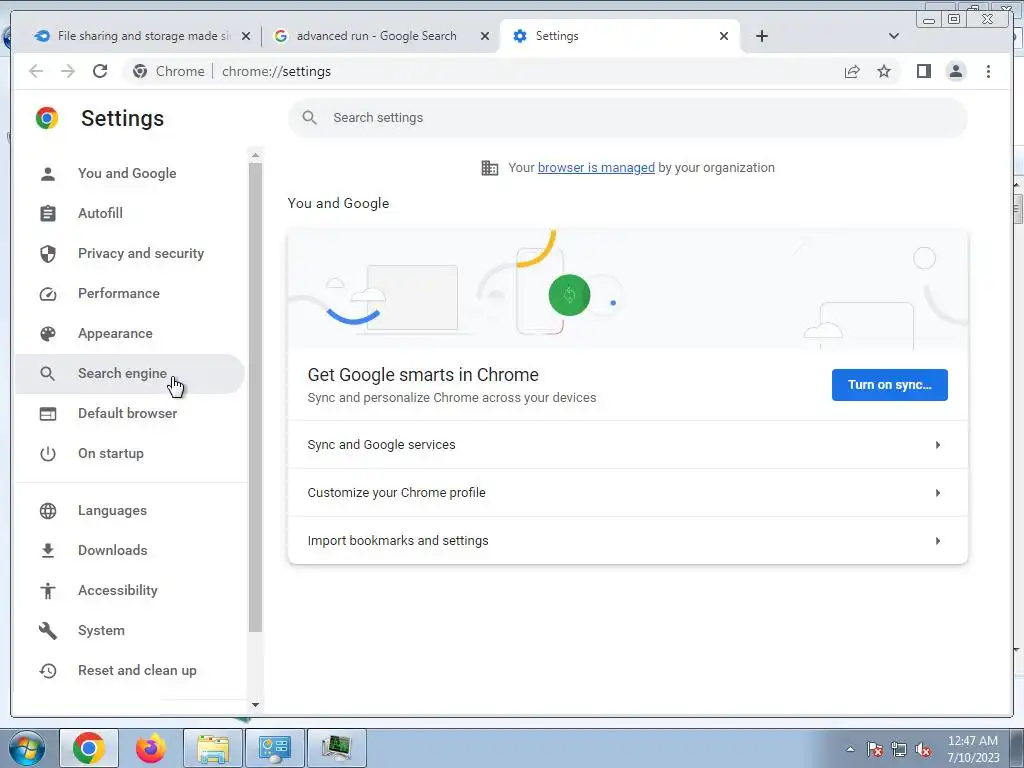
Task: Close the Settings tab
Action: click(724, 36)
